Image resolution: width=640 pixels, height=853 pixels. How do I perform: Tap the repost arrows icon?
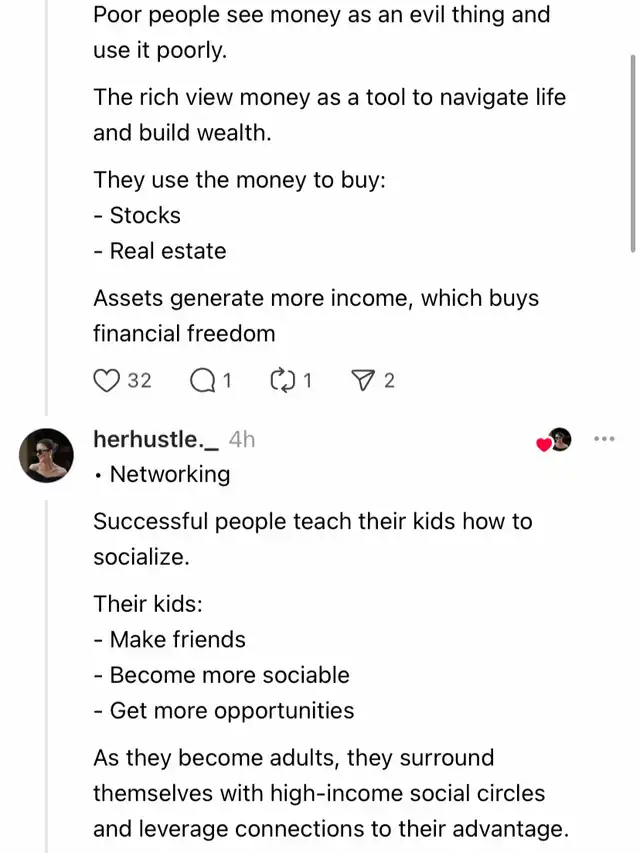284,380
